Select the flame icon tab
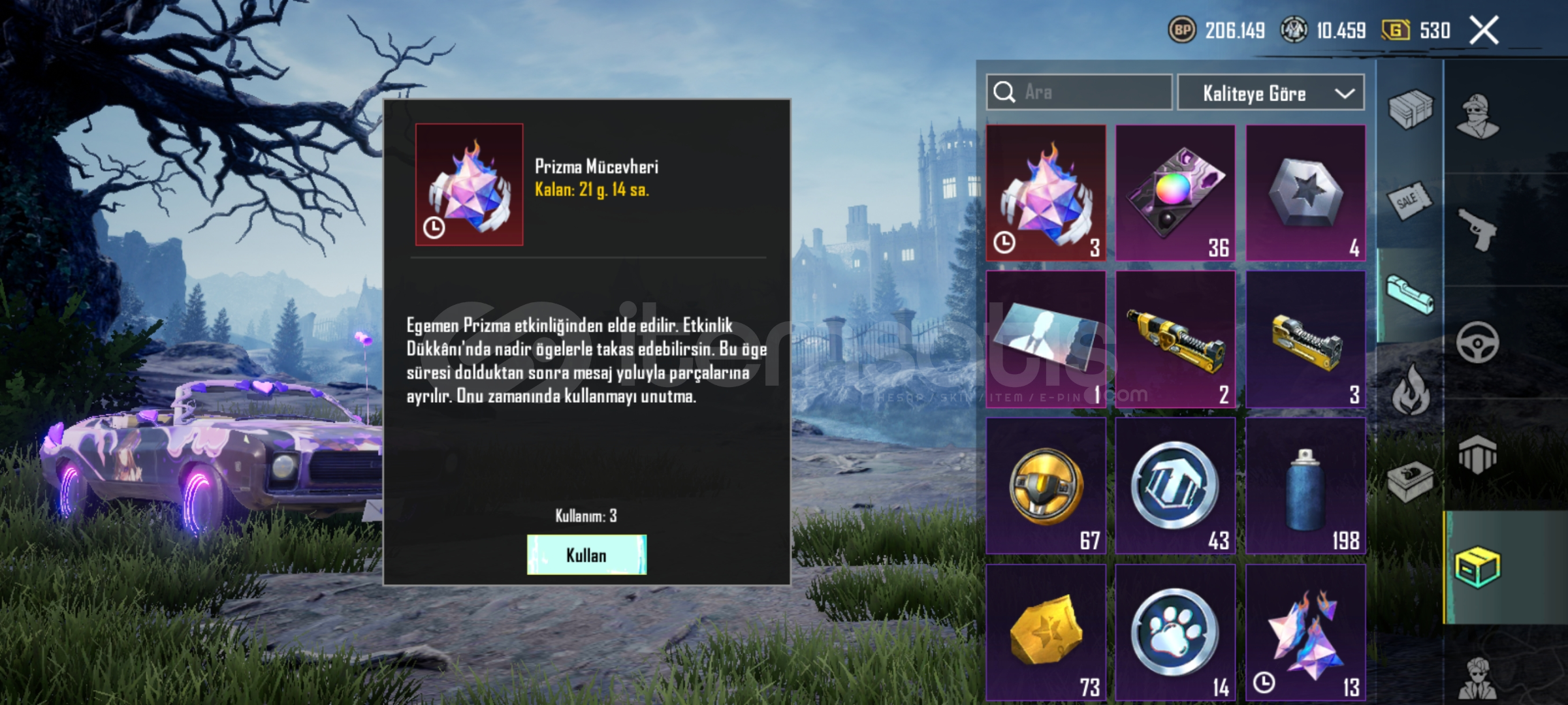 [1411, 390]
